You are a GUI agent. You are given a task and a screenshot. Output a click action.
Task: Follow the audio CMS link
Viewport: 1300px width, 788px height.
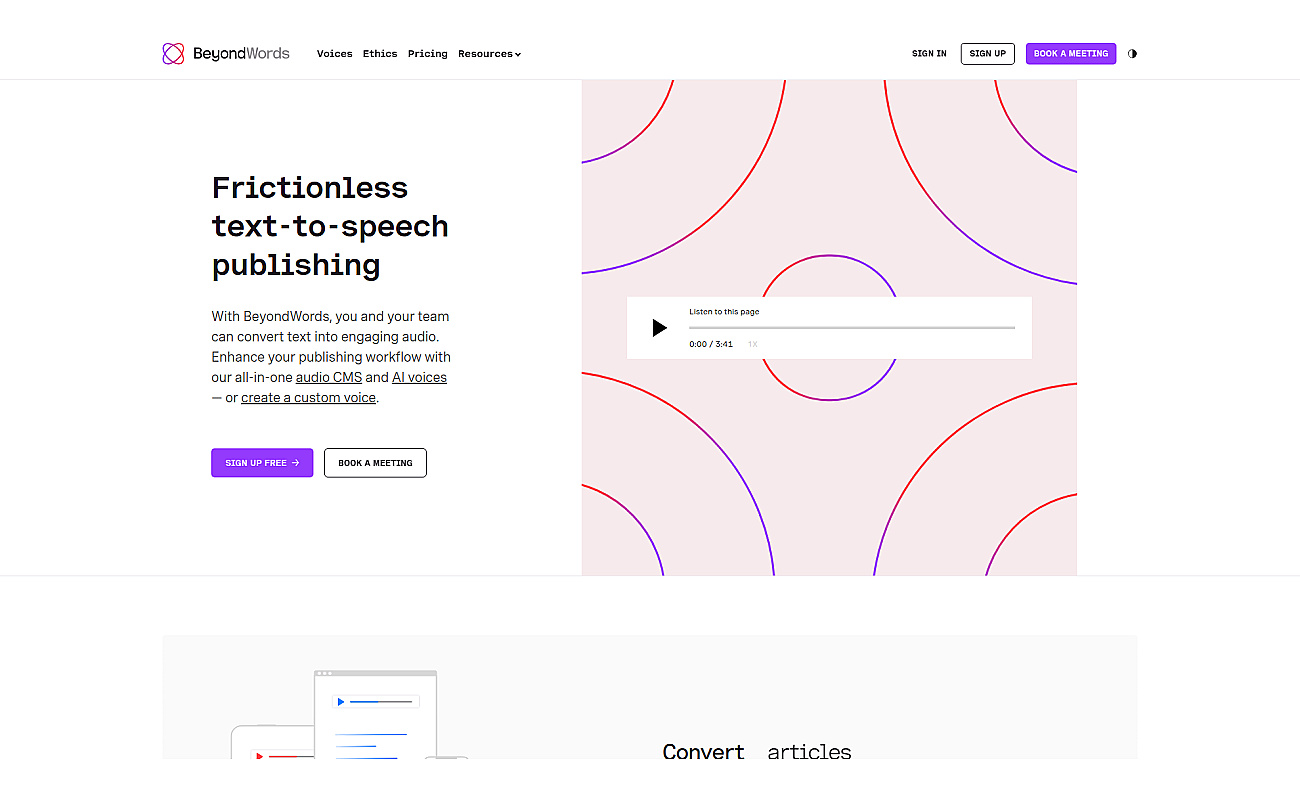click(329, 377)
